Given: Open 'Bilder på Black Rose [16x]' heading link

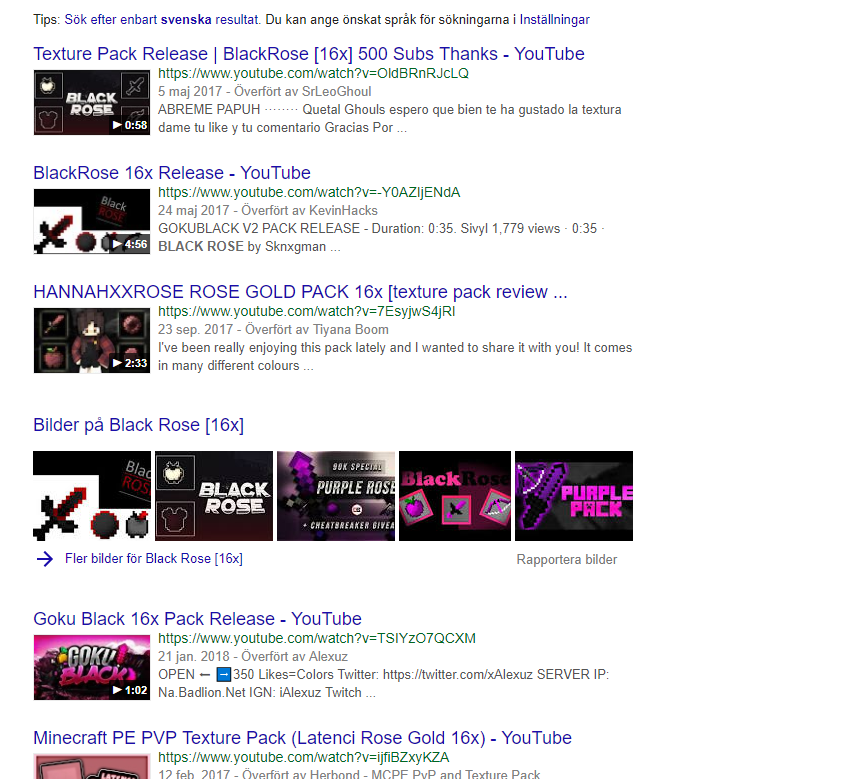Looking at the screenshot, I should pyautogui.click(x=138, y=425).
